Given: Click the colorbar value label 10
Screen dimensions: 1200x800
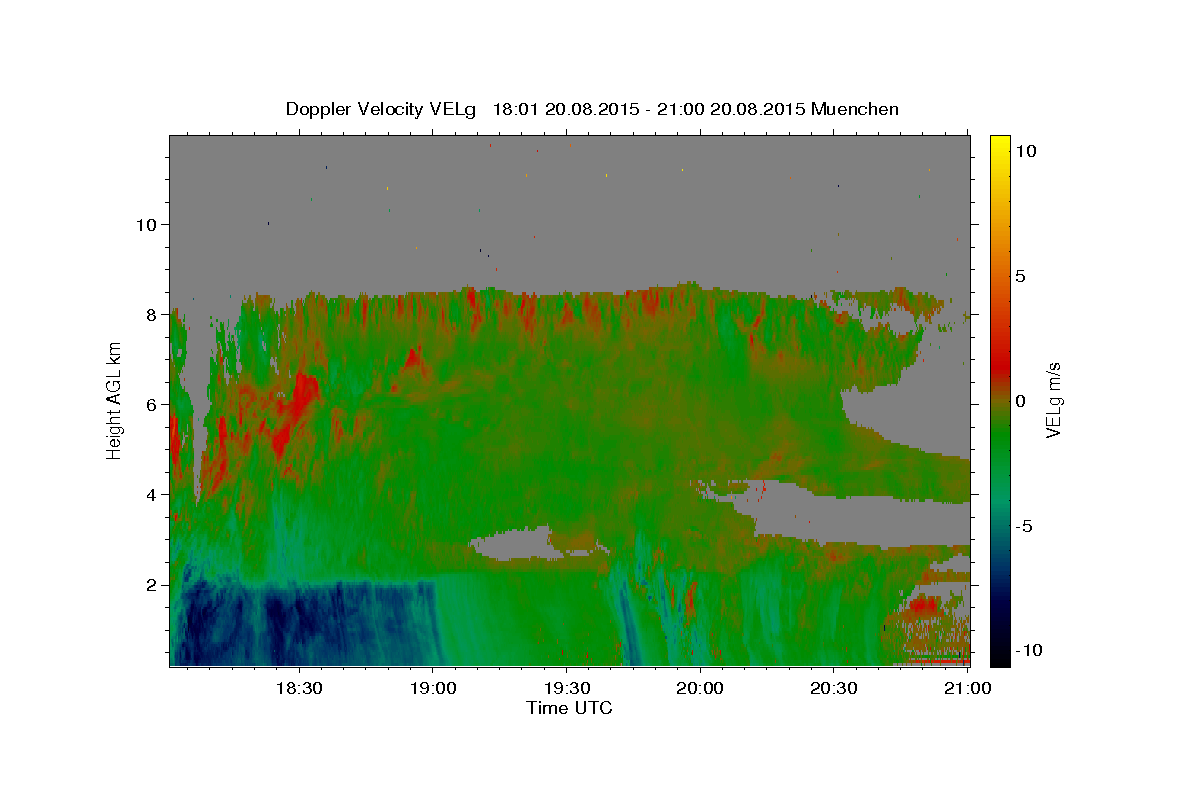Looking at the screenshot, I should pyautogui.click(x=1025, y=151).
